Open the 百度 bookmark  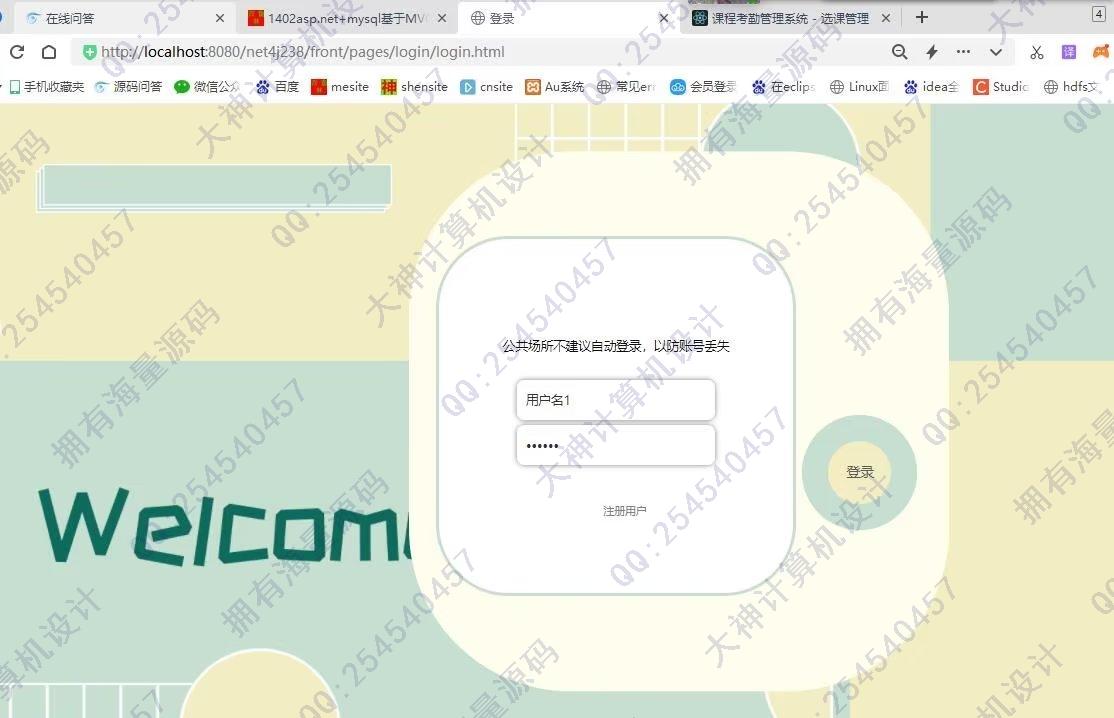(x=278, y=87)
